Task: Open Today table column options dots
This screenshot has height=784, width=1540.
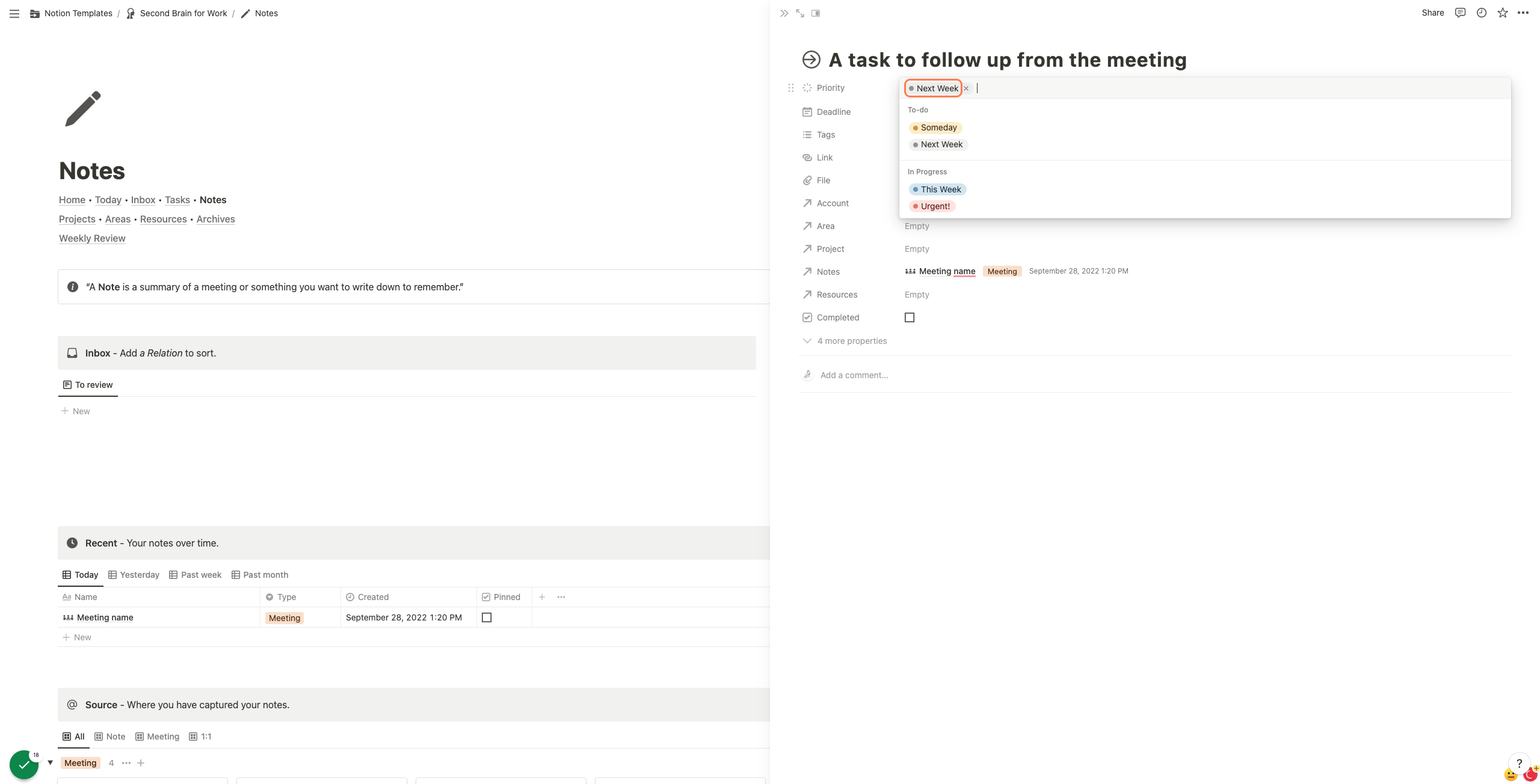Action: pyautogui.click(x=561, y=597)
